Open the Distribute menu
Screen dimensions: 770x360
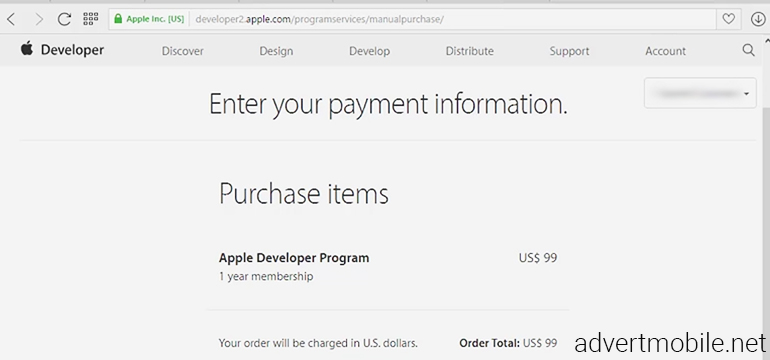469,51
